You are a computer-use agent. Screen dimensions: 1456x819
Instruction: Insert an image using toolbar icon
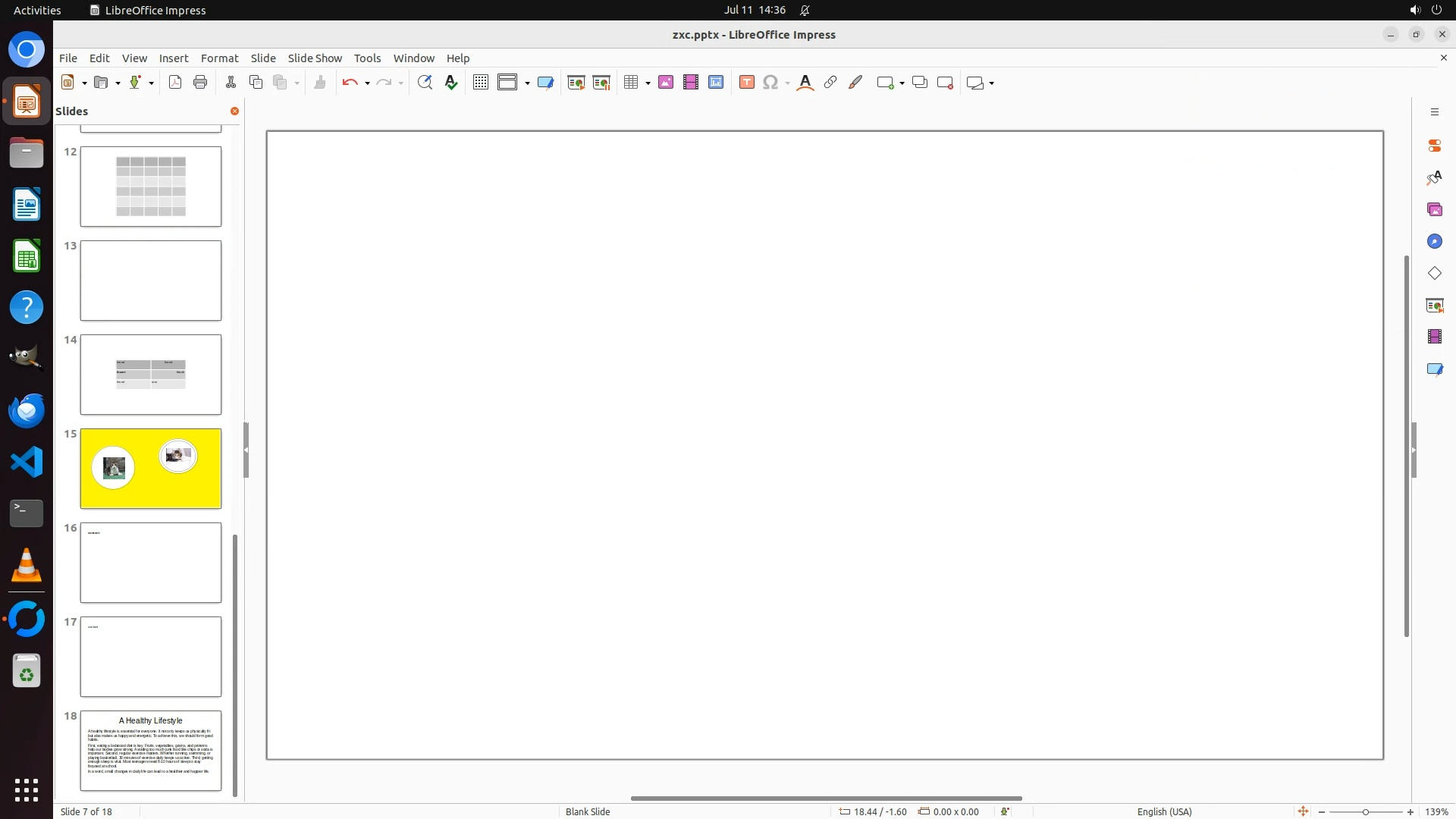(666, 83)
